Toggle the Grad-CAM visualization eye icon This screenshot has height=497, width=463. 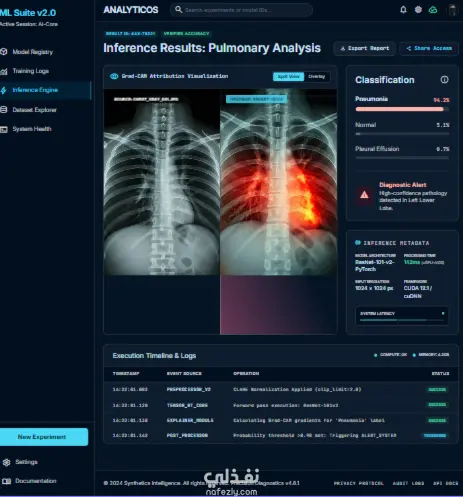point(114,76)
